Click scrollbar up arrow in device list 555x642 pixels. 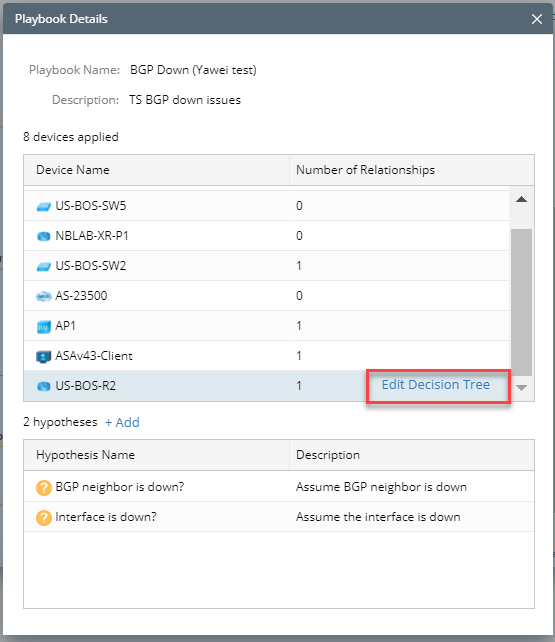pos(521,199)
